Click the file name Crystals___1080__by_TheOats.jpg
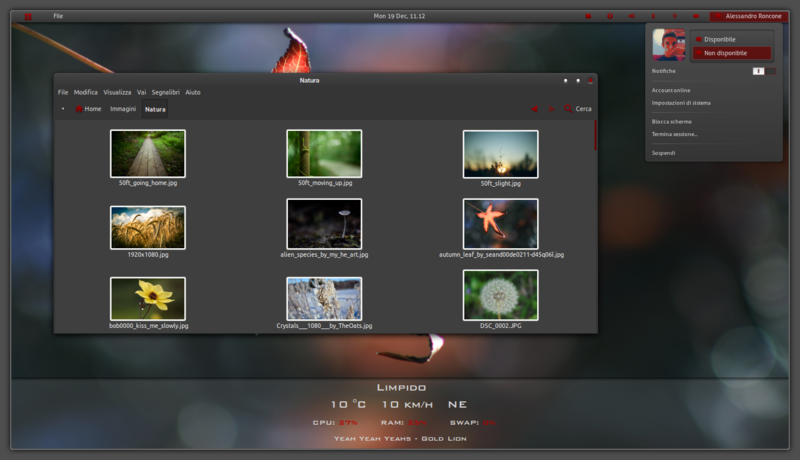 [x=324, y=325]
